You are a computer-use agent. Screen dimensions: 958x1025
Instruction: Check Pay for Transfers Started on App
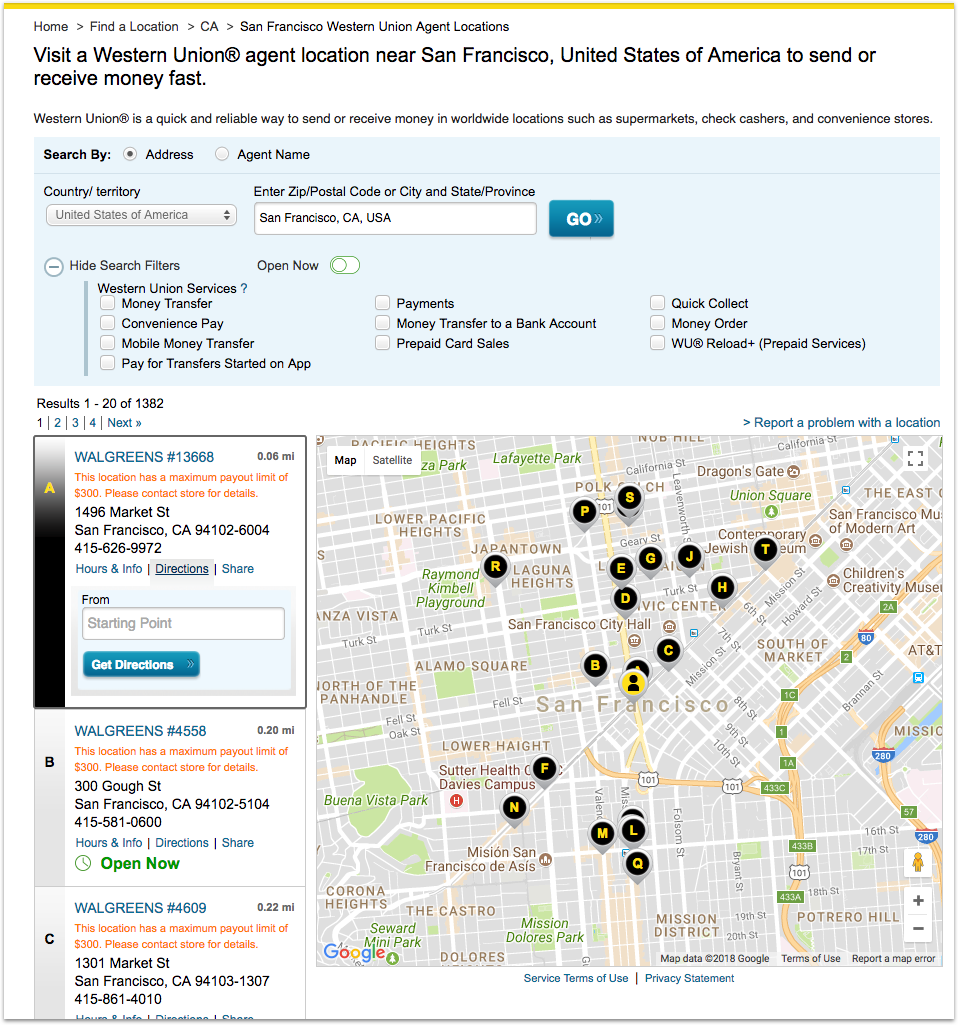click(x=108, y=363)
